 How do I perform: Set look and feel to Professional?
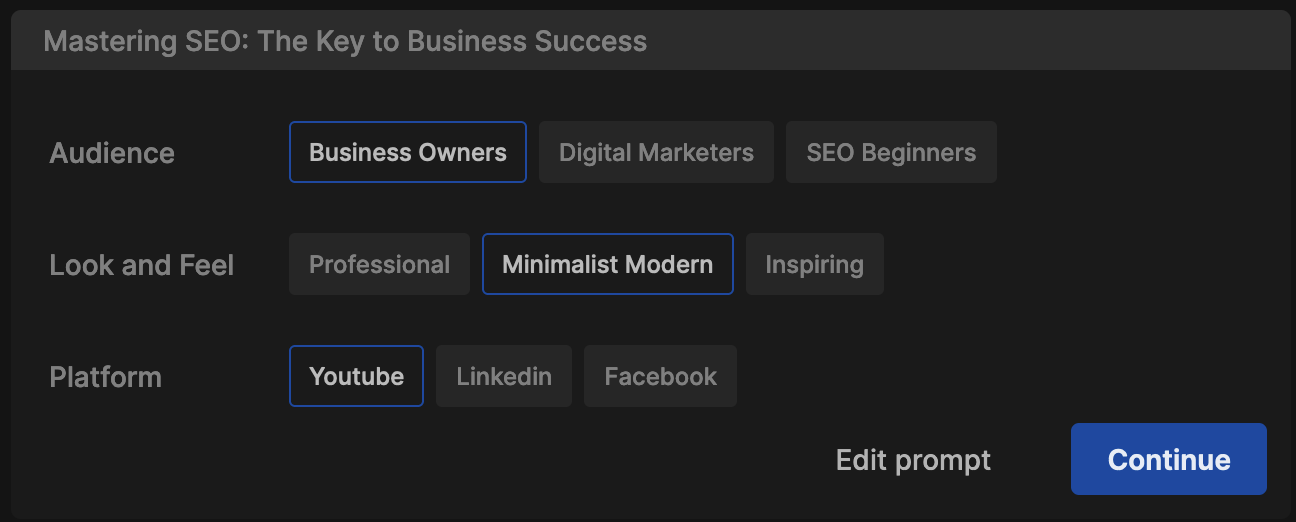tap(379, 264)
